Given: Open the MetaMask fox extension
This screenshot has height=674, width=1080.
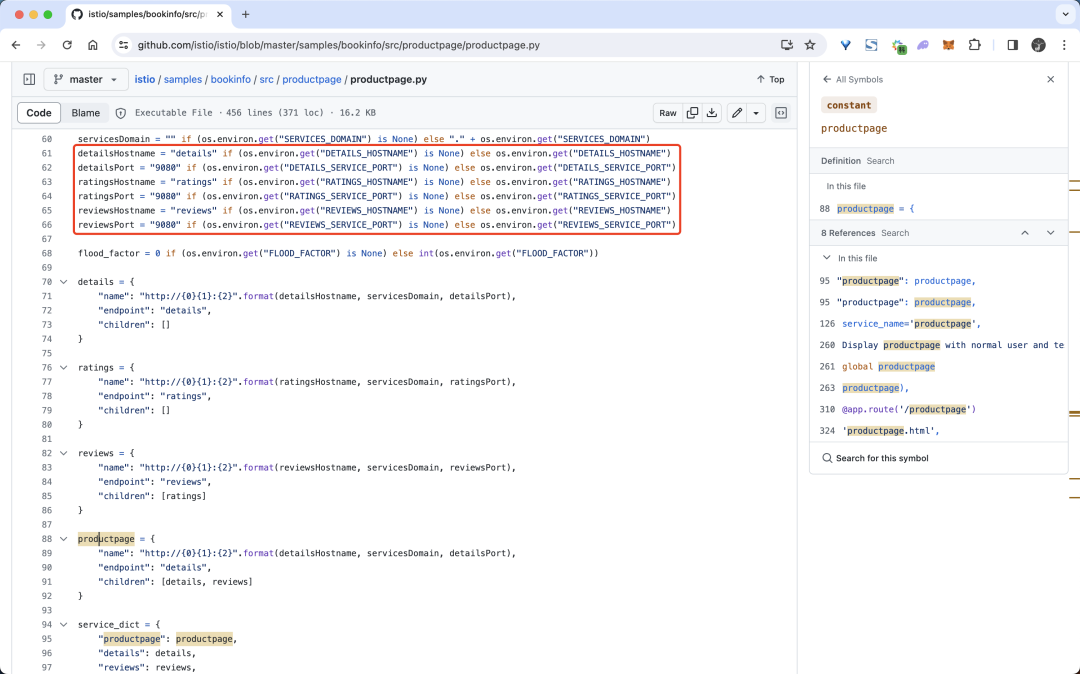Looking at the screenshot, I should (949, 45).
